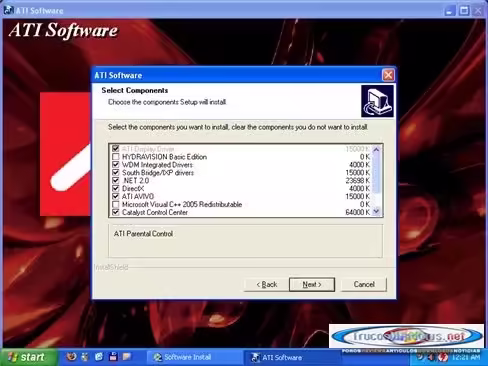Screen dimensions: 488x366
Task: Uncheck Catalyst Control Center
Action: point(116,212)
